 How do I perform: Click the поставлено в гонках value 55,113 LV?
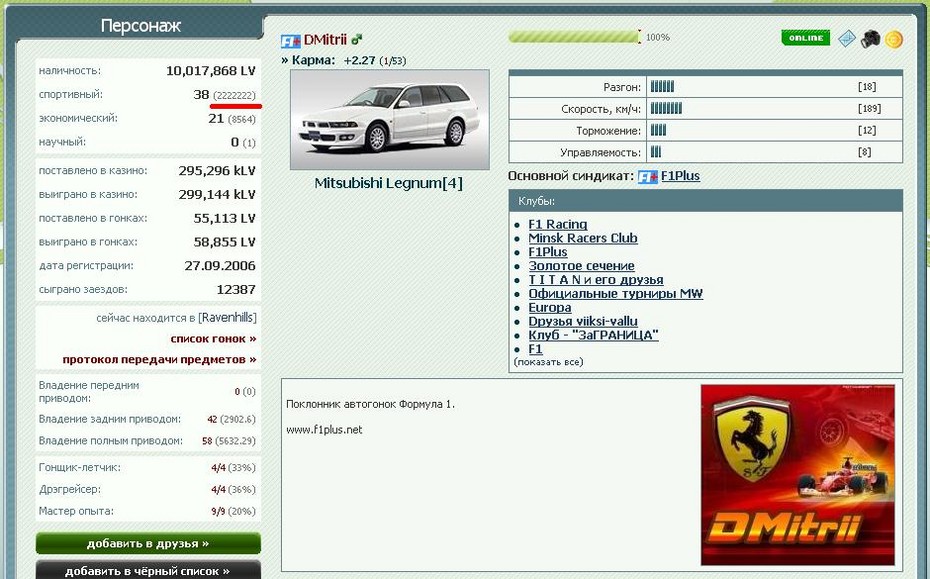pyautogui.click(x=224, y=218)
